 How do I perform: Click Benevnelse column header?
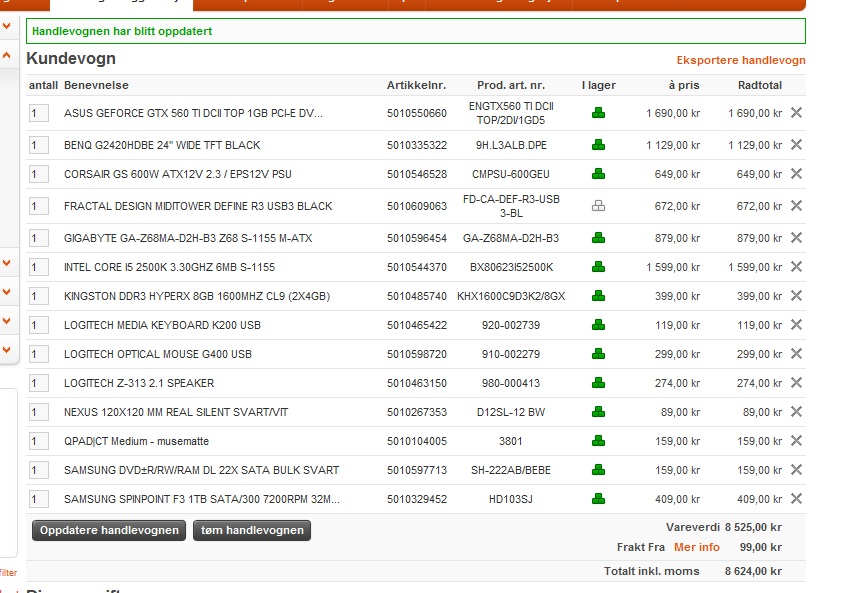point(96,85)
